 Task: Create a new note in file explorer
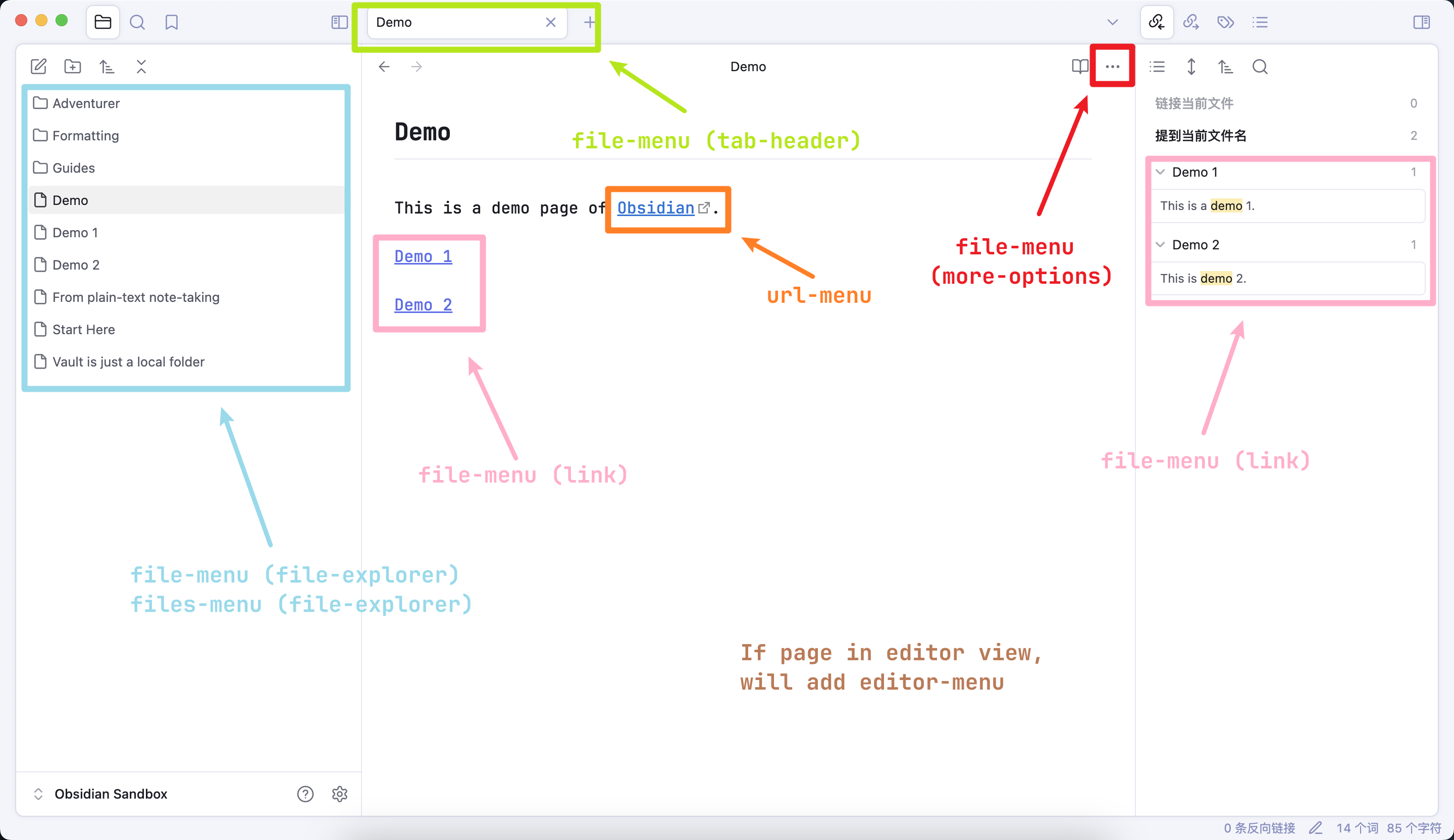[38, 66]
